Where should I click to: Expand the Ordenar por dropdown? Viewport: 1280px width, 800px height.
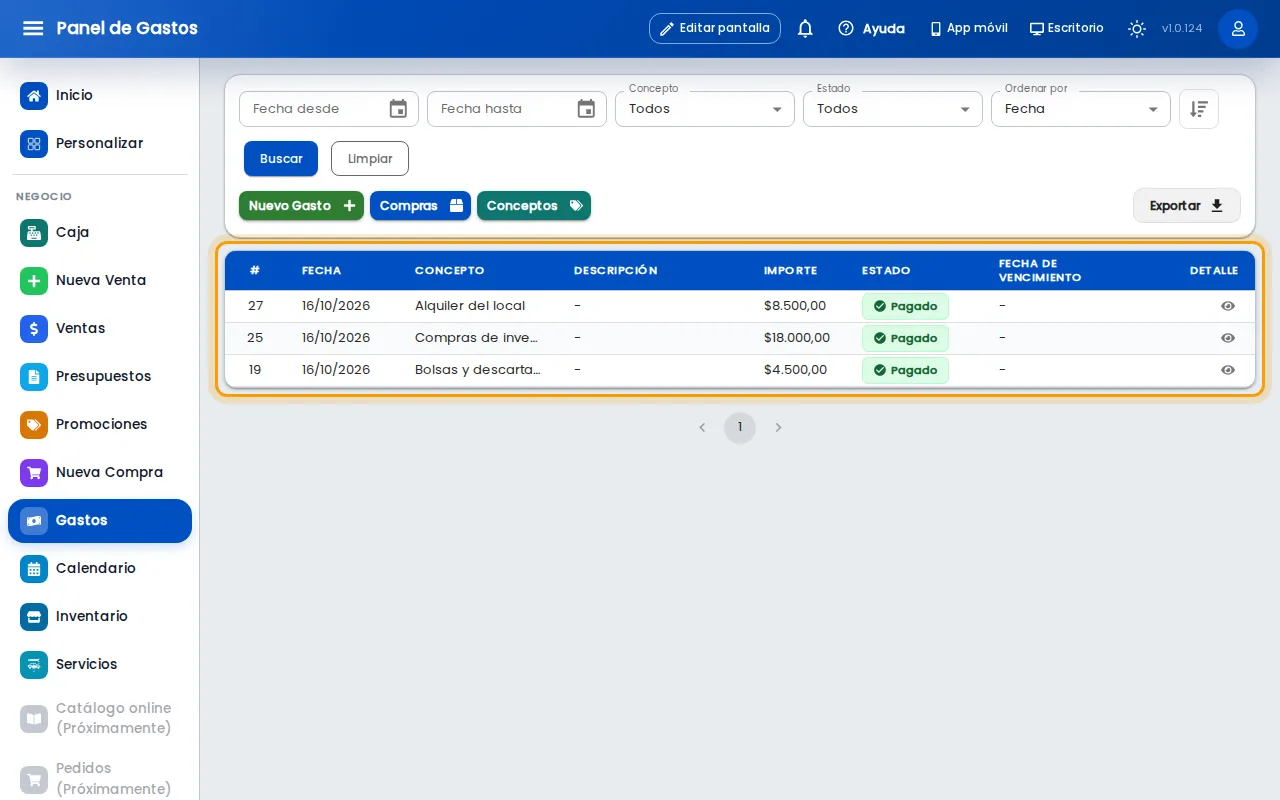[1081, 109]
